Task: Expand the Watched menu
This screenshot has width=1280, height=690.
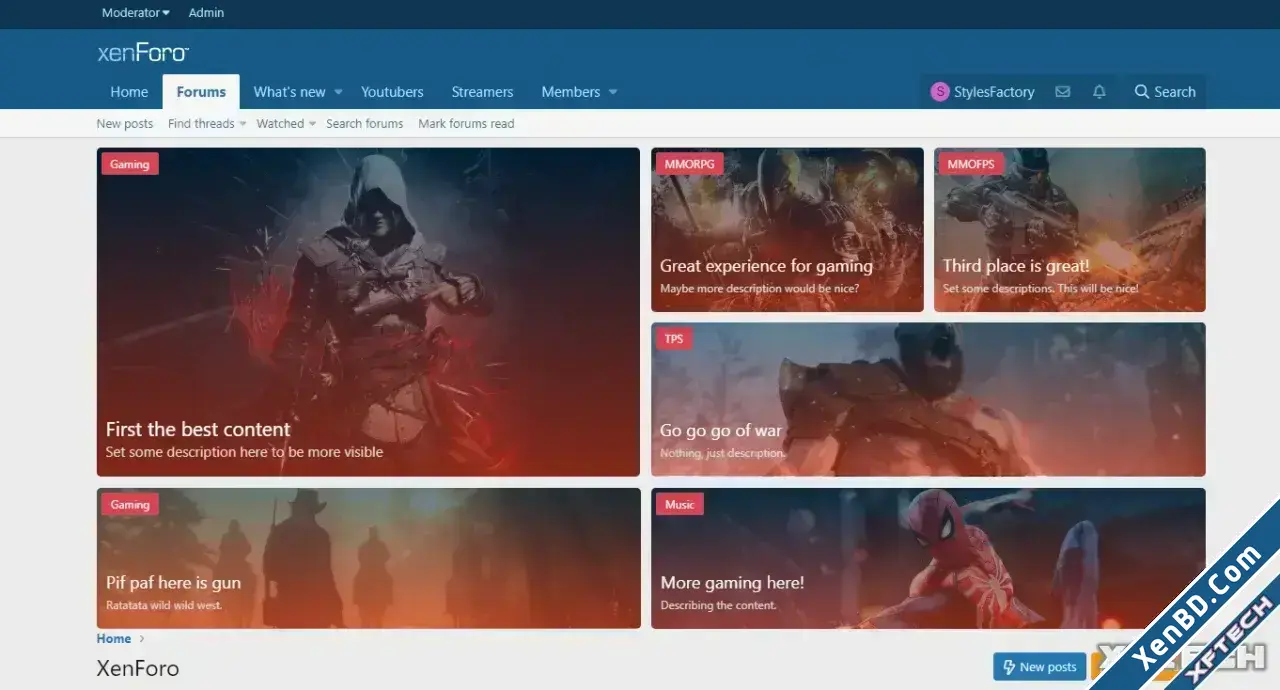Action: (x=286, y=124)
